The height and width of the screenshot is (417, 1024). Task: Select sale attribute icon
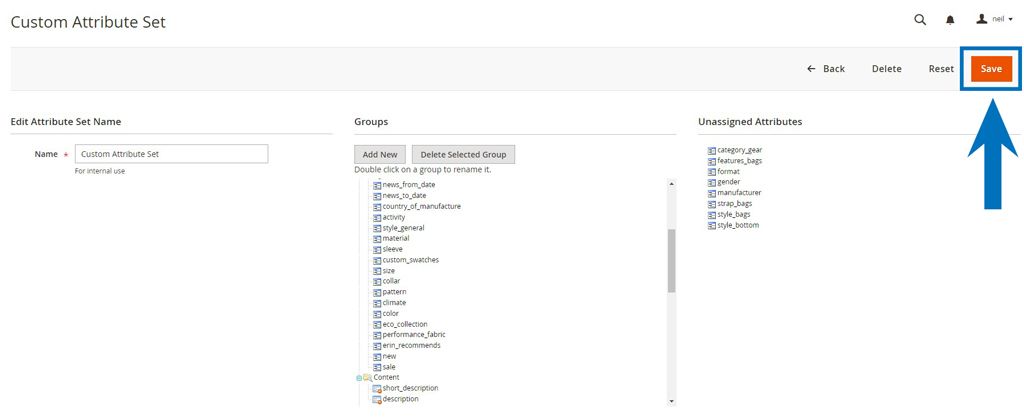(377, 367)
